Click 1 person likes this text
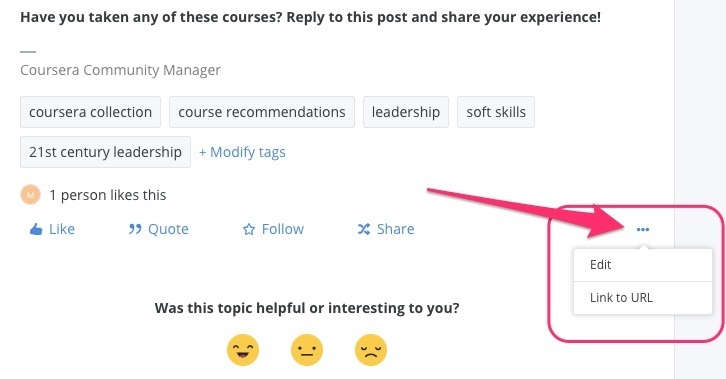Image resolution: width=726 pixels, height=379 pixels. 108,195
